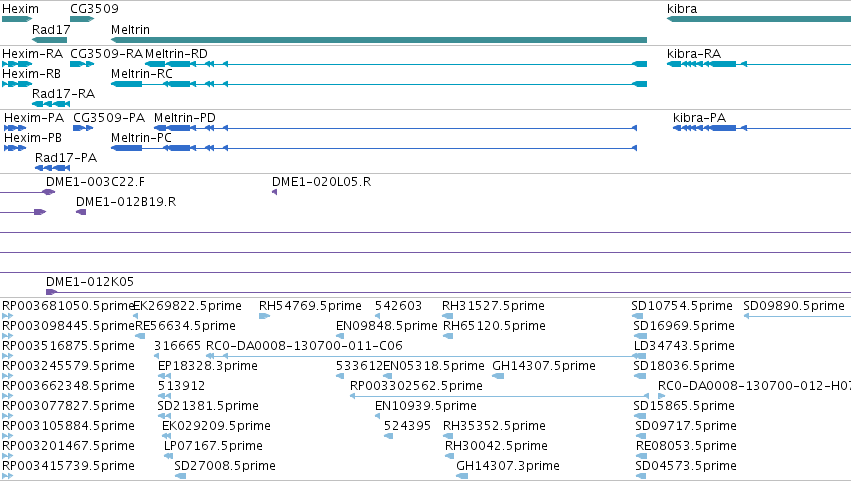Viewport: 851px width, 481px height.
Task: Select the CG3509-PA protein label
Action: pos(109,118)
